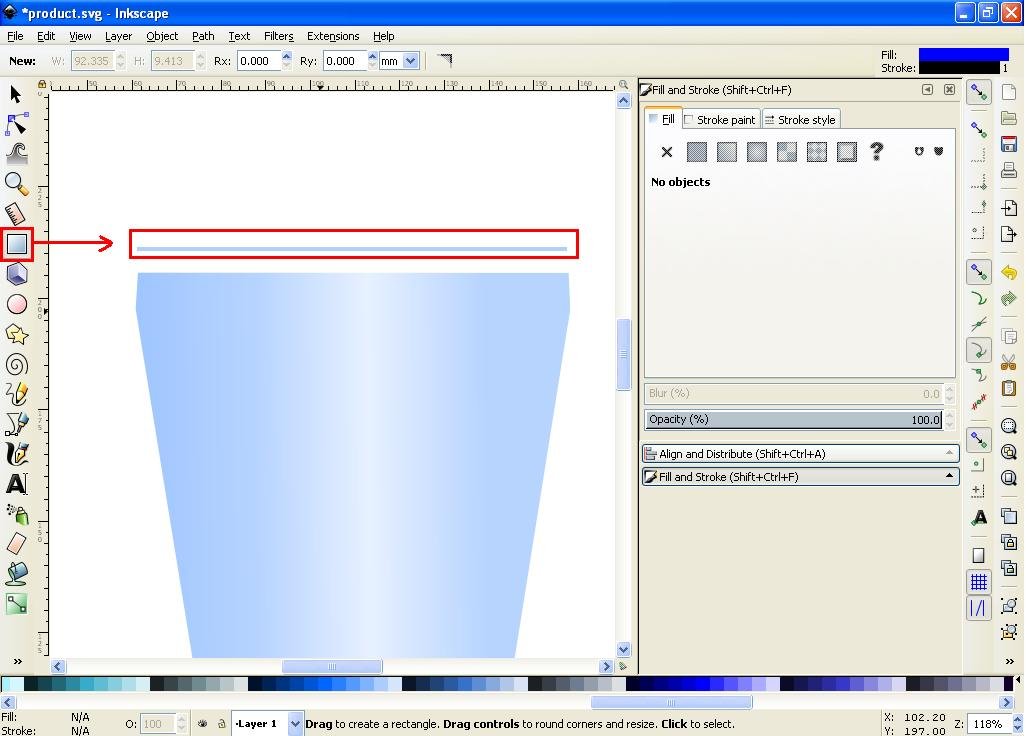Toggle snapping on the right snap bar
The width and height of the screenshot is (1026, 736).
coord(978,92)
